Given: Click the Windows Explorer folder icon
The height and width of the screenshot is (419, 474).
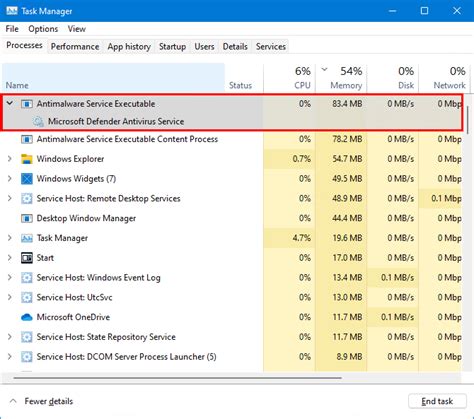Looking at the screenshot, I should coord(27,159).
